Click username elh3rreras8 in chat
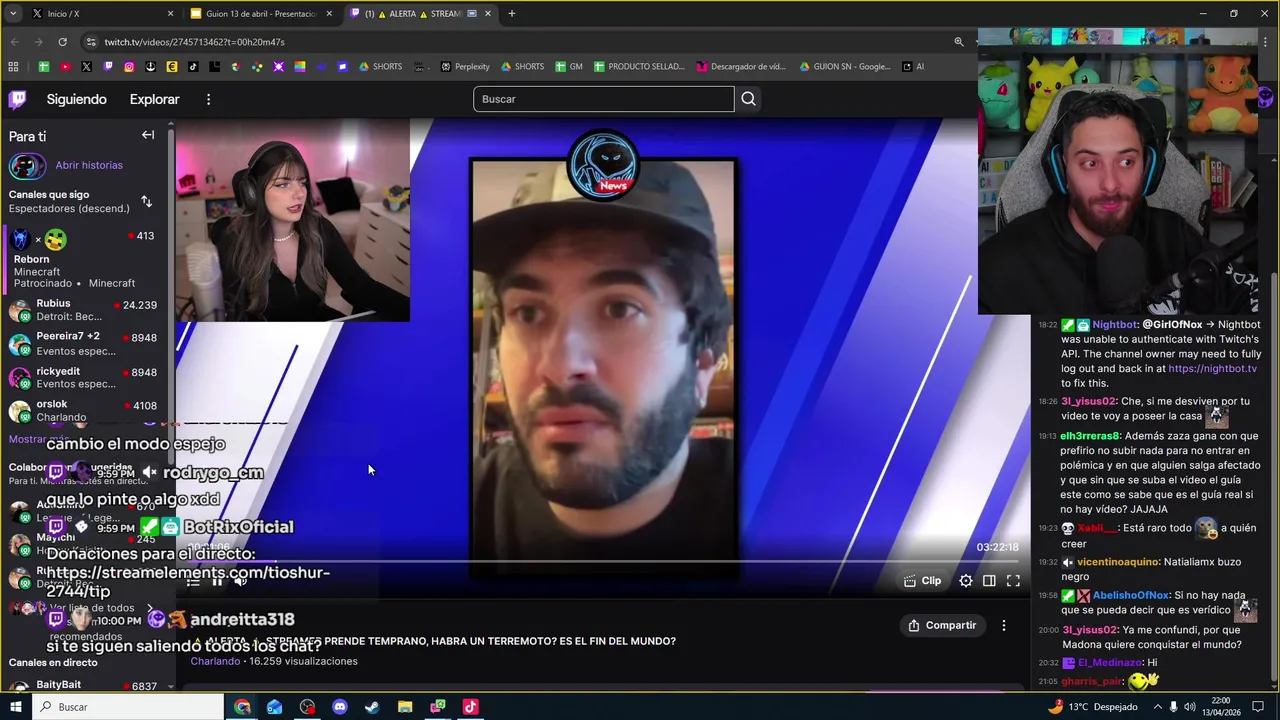This screenshot has width=1280, height=720. click(1090, 436)
